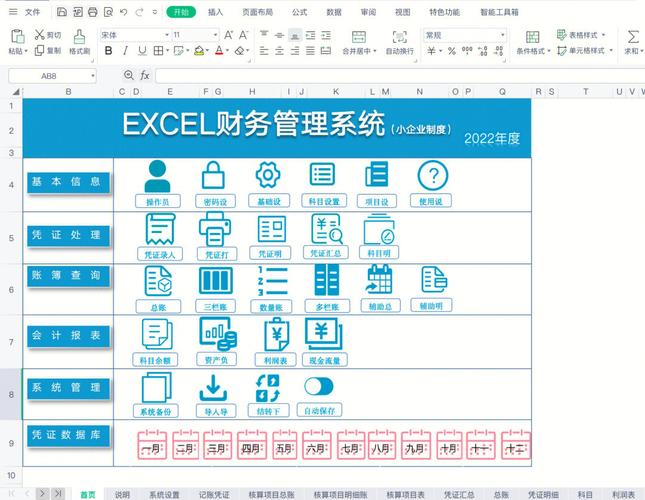Expand the 合并居中 merge dropdown
This screenshot has height=500, width=645.
point(375,51)
